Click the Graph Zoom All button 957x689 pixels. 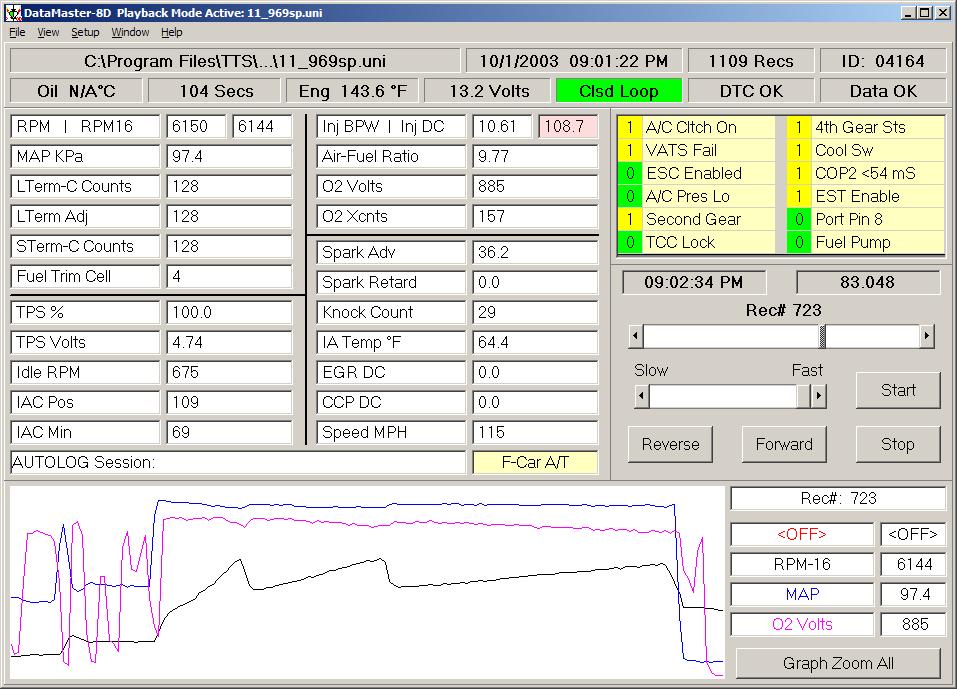tap(838, 663)
